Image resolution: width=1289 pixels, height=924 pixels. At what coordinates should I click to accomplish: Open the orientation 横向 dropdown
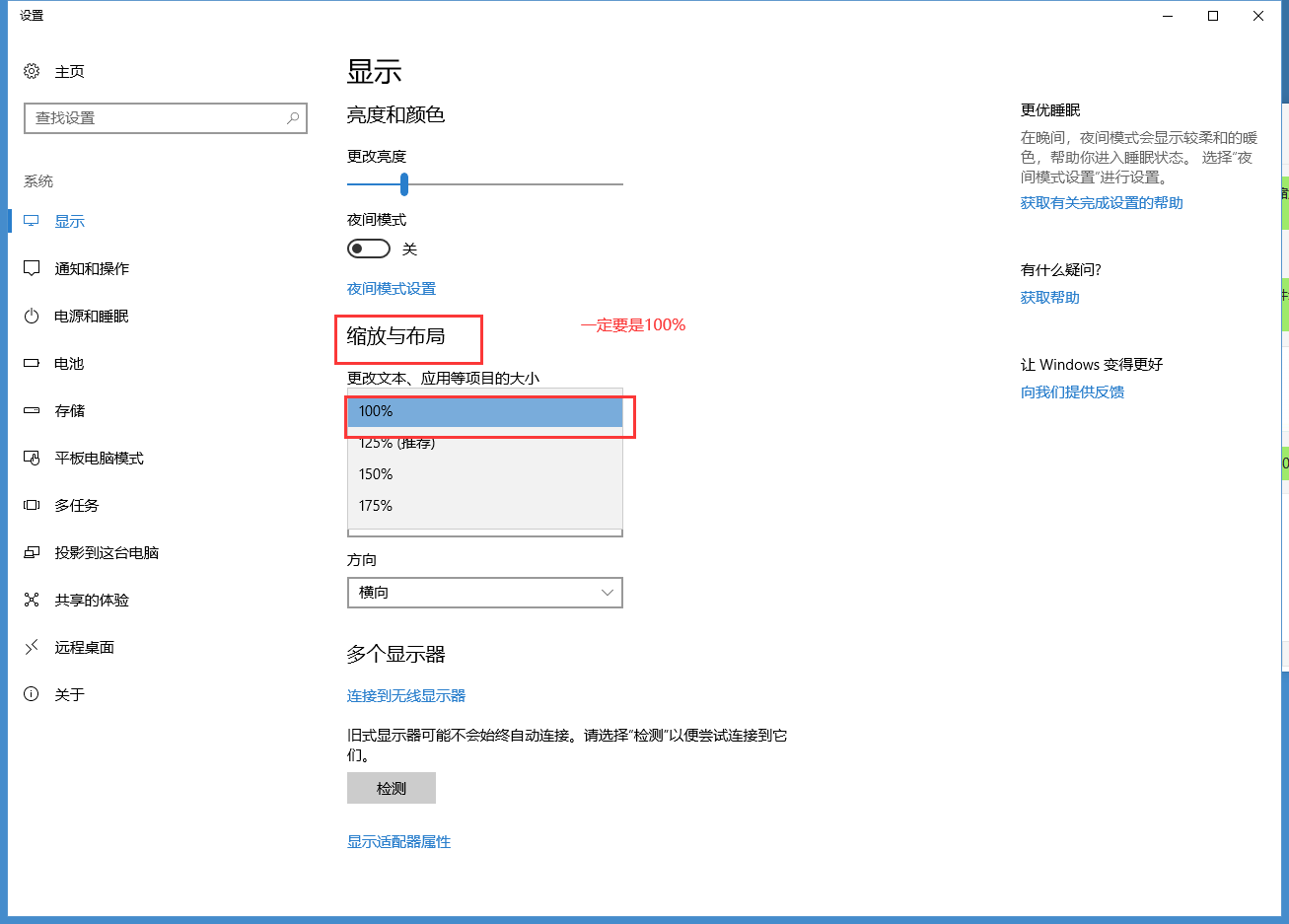tap(485, 593)
